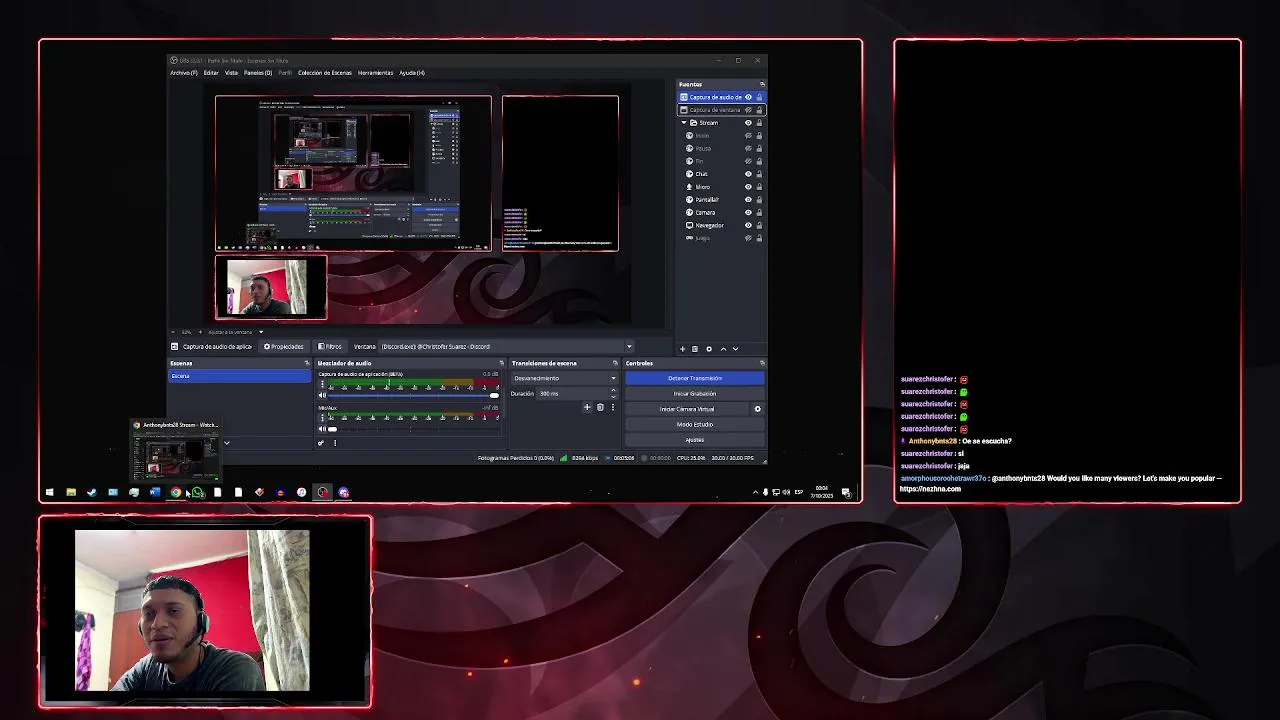Enable Modo Estudio
The height and width of the screenshot is (720, 1280).
[x=695, y=424]
